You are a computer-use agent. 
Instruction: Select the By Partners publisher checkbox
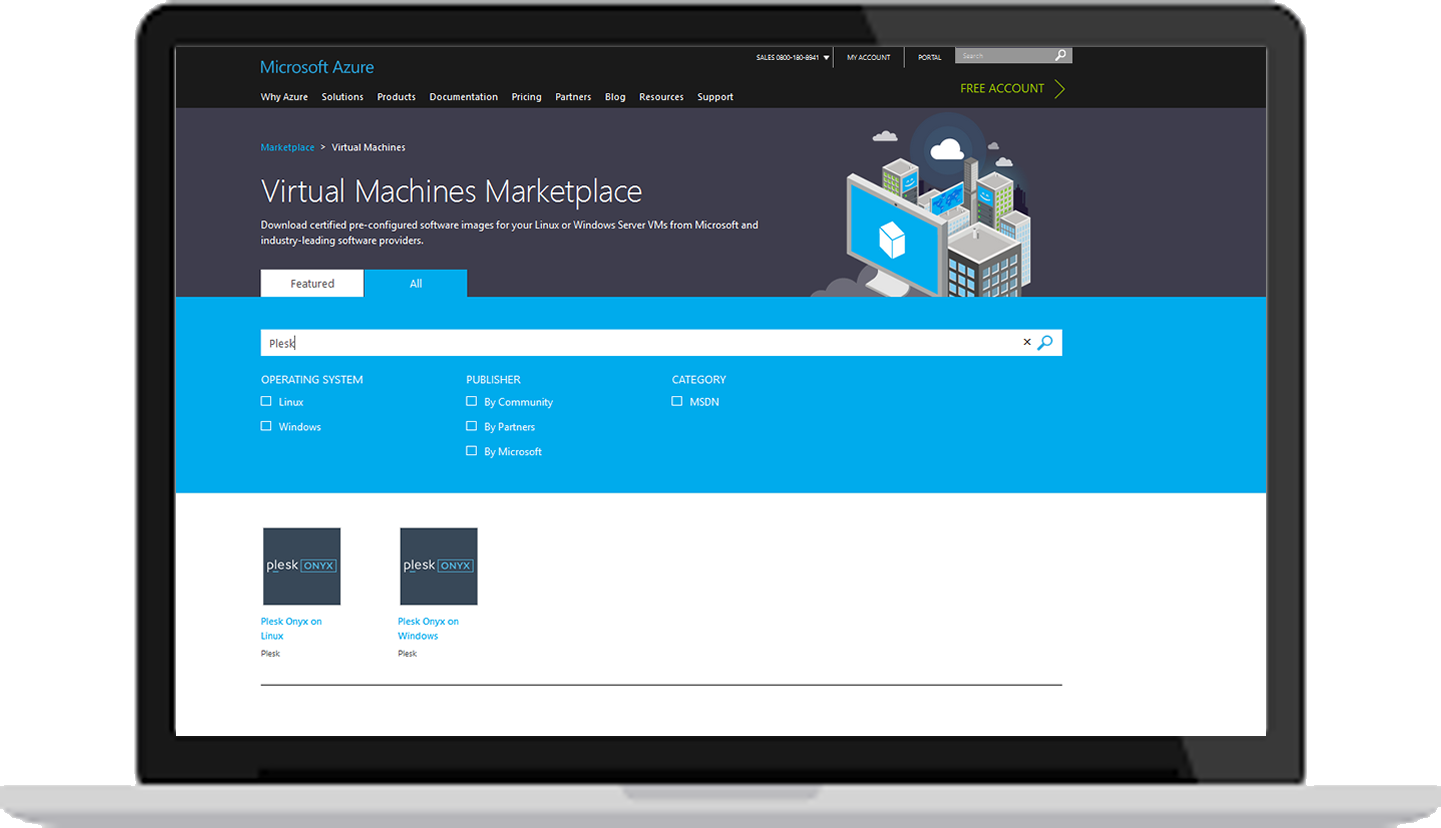(471, 426)
